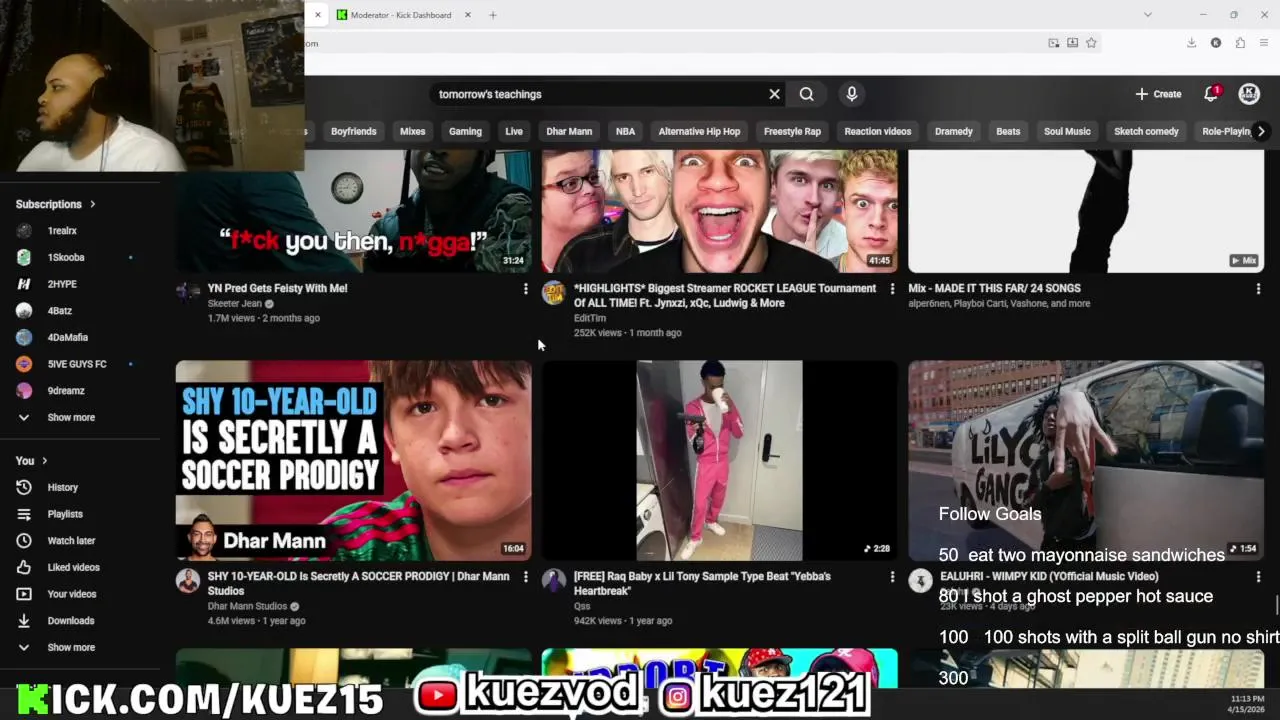Open the You section header
The width and height of the screenshot is (1280, 720).
(32, 461)
